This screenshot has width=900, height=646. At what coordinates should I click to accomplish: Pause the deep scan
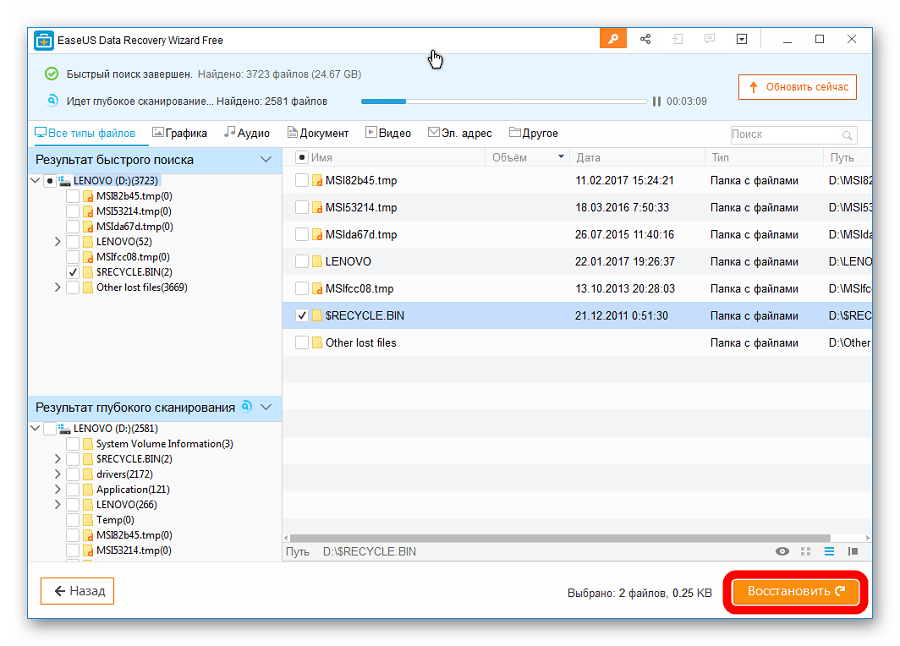tap(657, 102)
